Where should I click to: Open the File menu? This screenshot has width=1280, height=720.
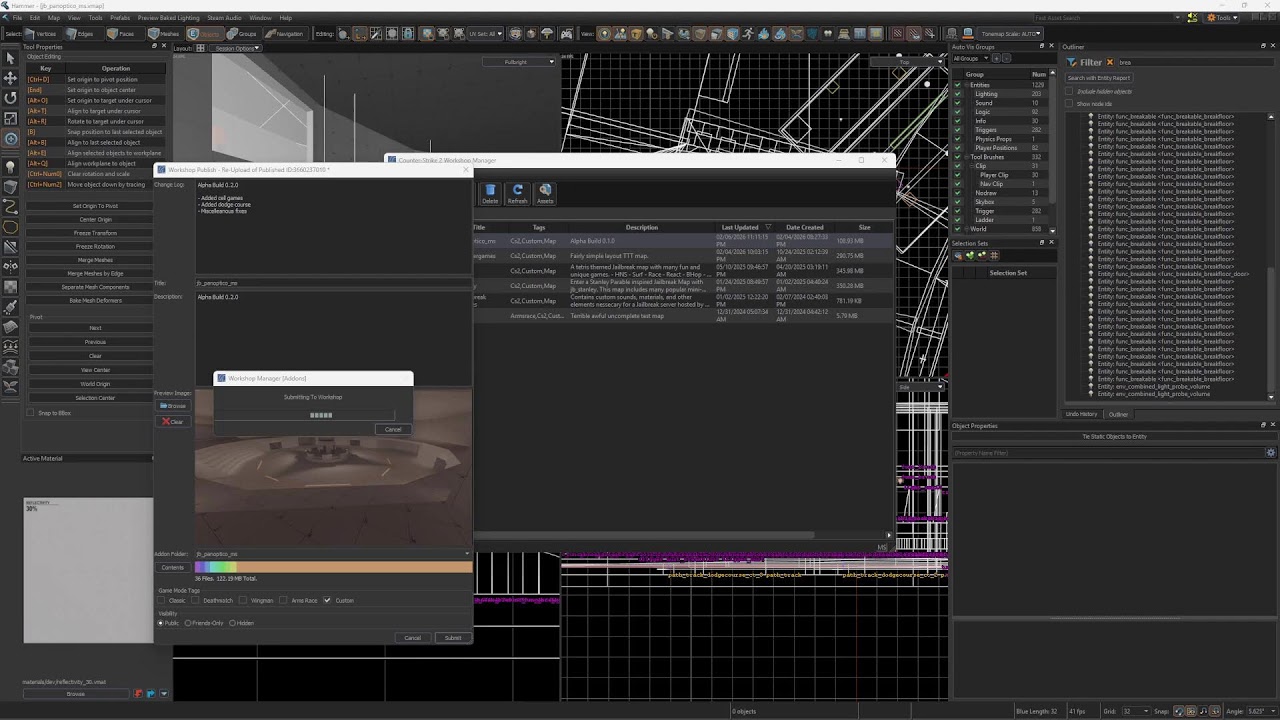pos(17,17)
